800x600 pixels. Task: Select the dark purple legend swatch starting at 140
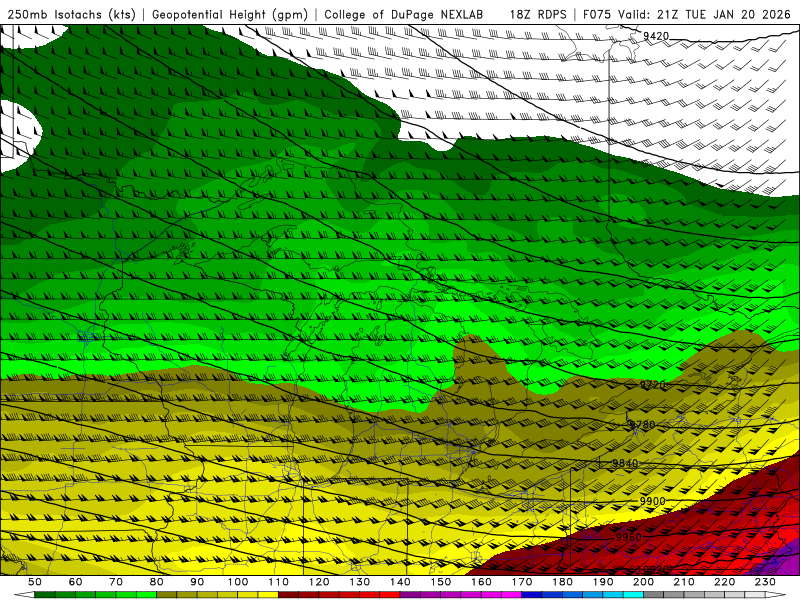click(x=410, y=595)
